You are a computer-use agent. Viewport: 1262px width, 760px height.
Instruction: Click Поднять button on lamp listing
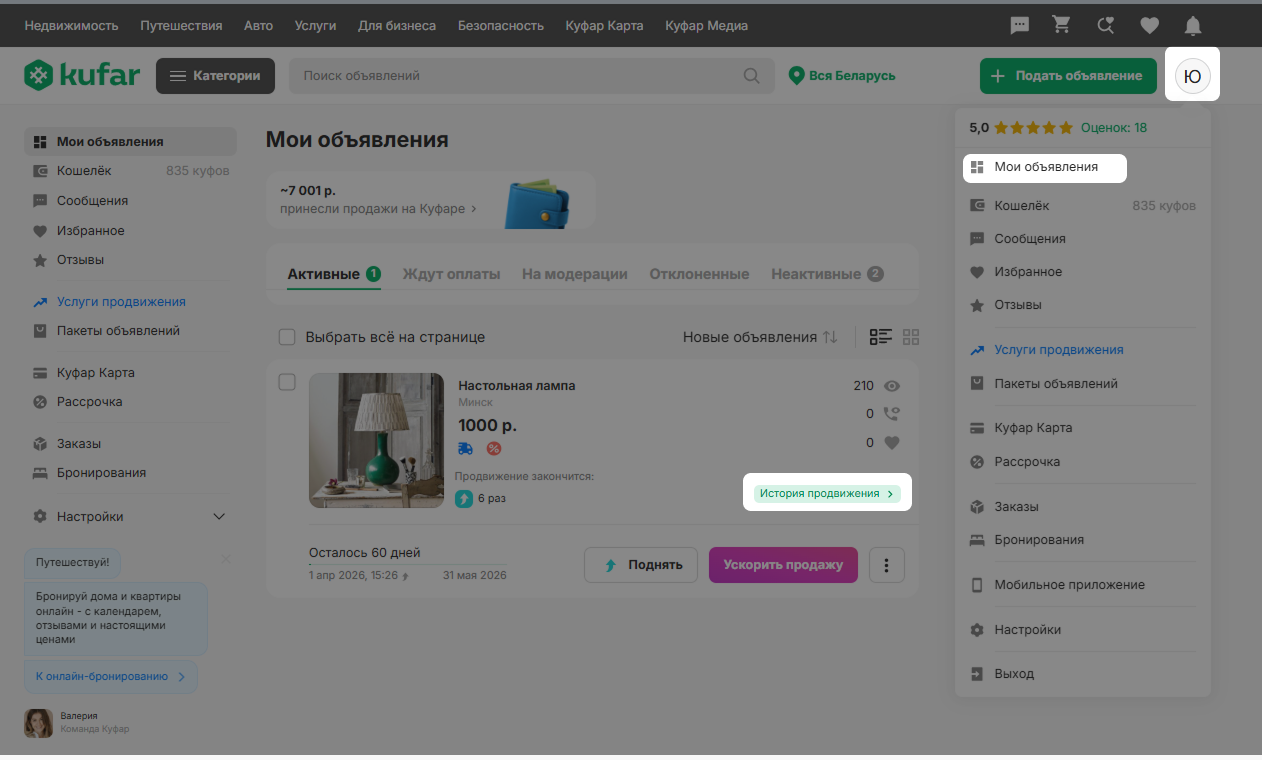pos(640,565)
